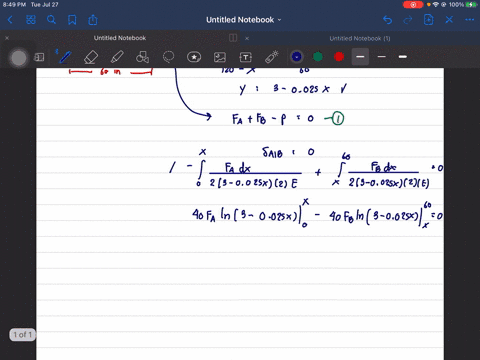Choose the dark blue pen color
480x360 pixels.
[297, 57]
